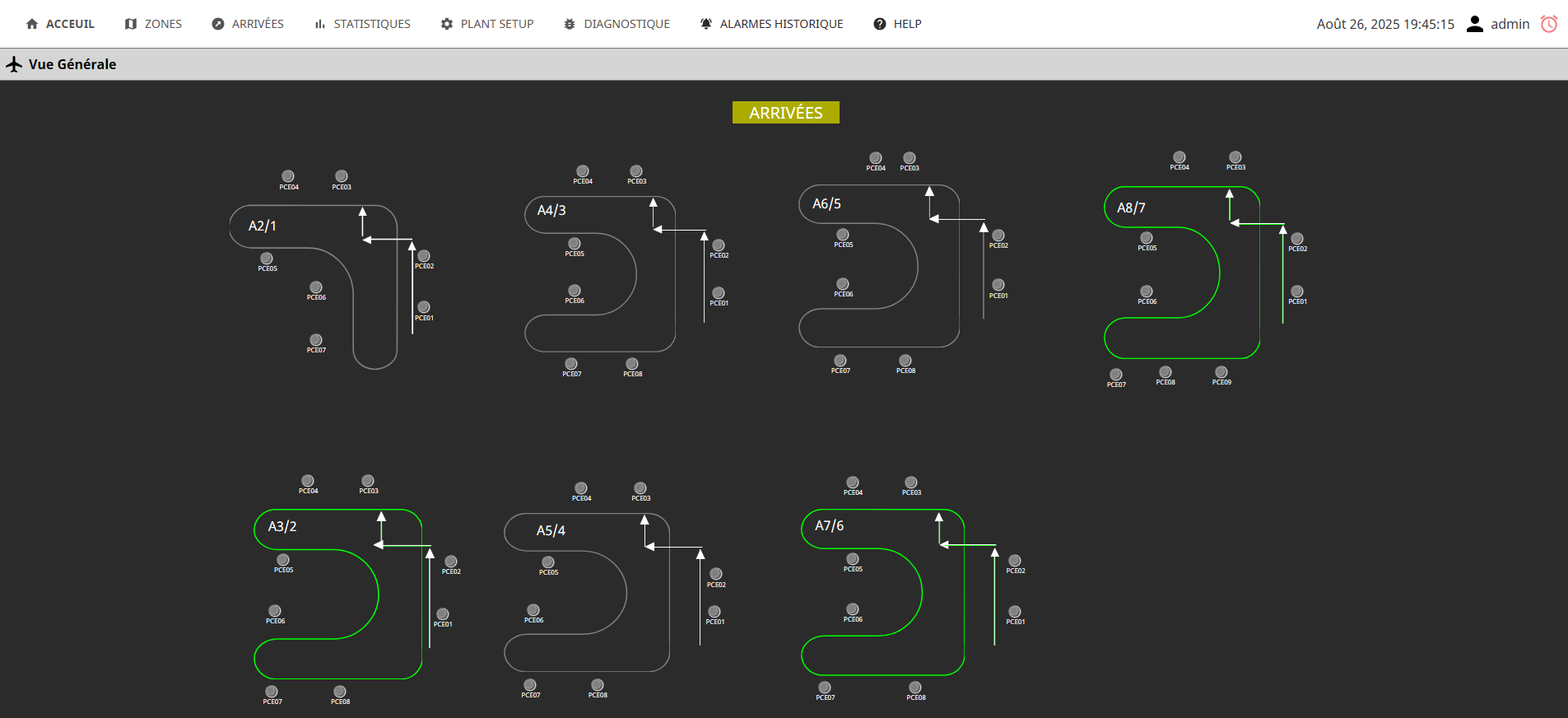Screen dimensions: 1568x718
Task: Click the ARRIVÉES yellow header button
Action: tap(786, 113)
